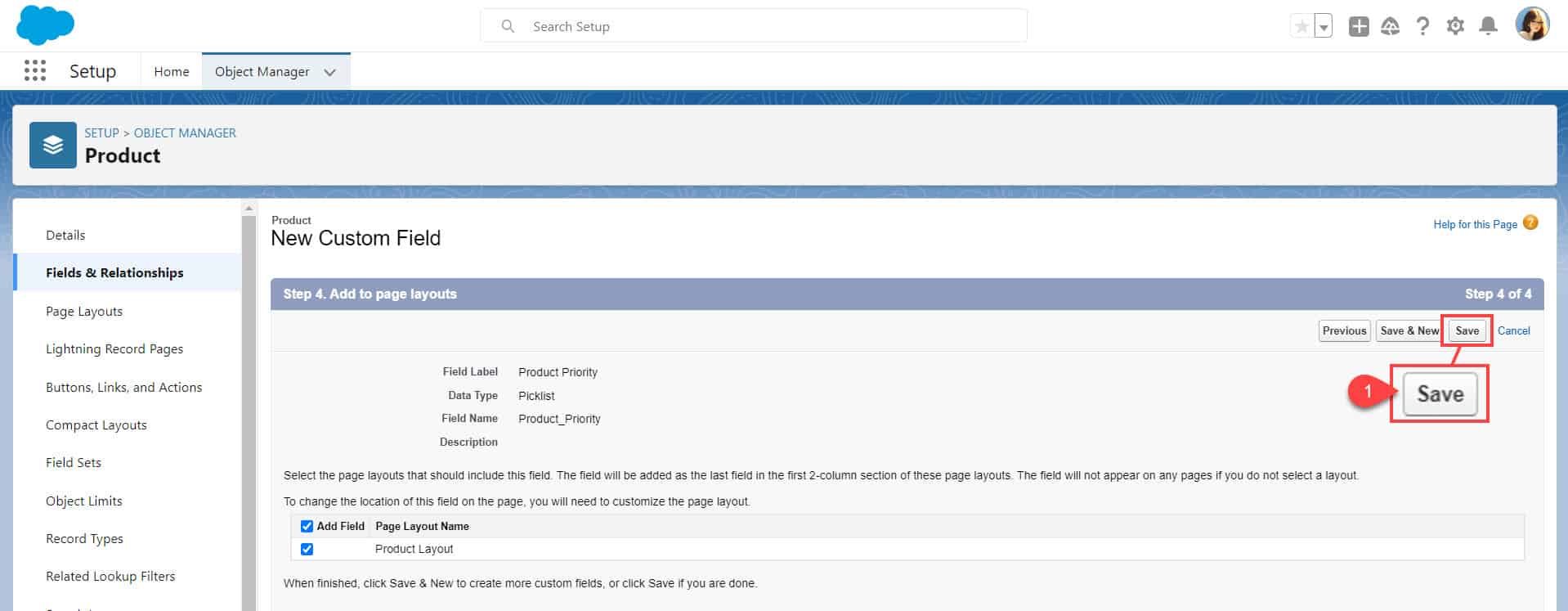
Task: Click the small Save button
Action: (1467, 330)
